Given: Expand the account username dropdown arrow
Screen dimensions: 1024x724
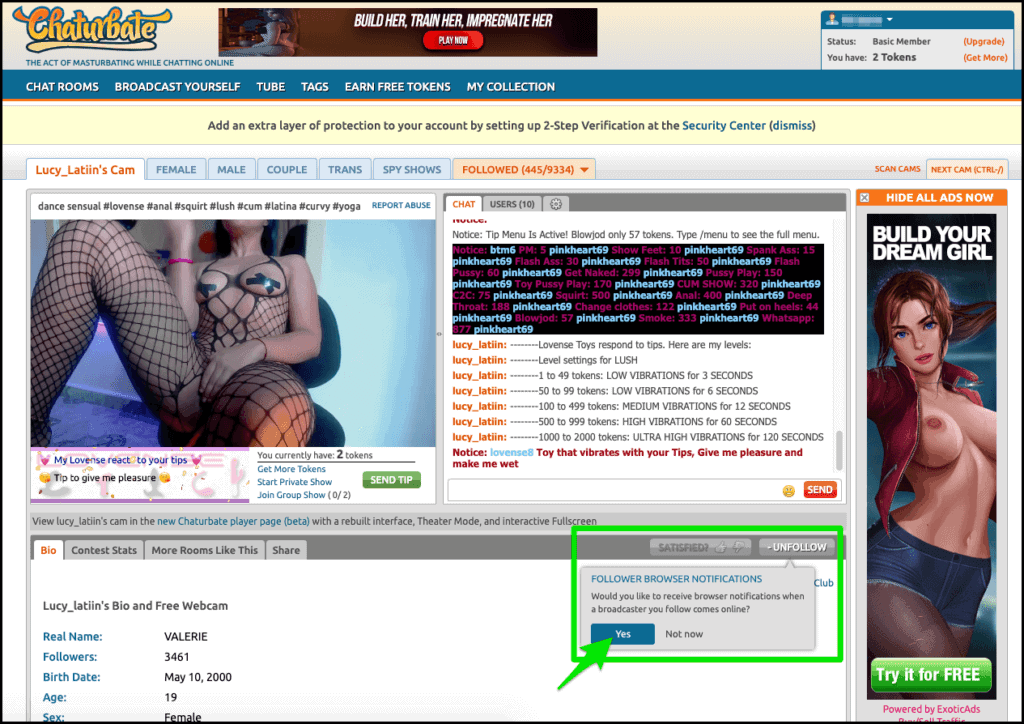Looking at the screenshot, I should pos(889,20).
